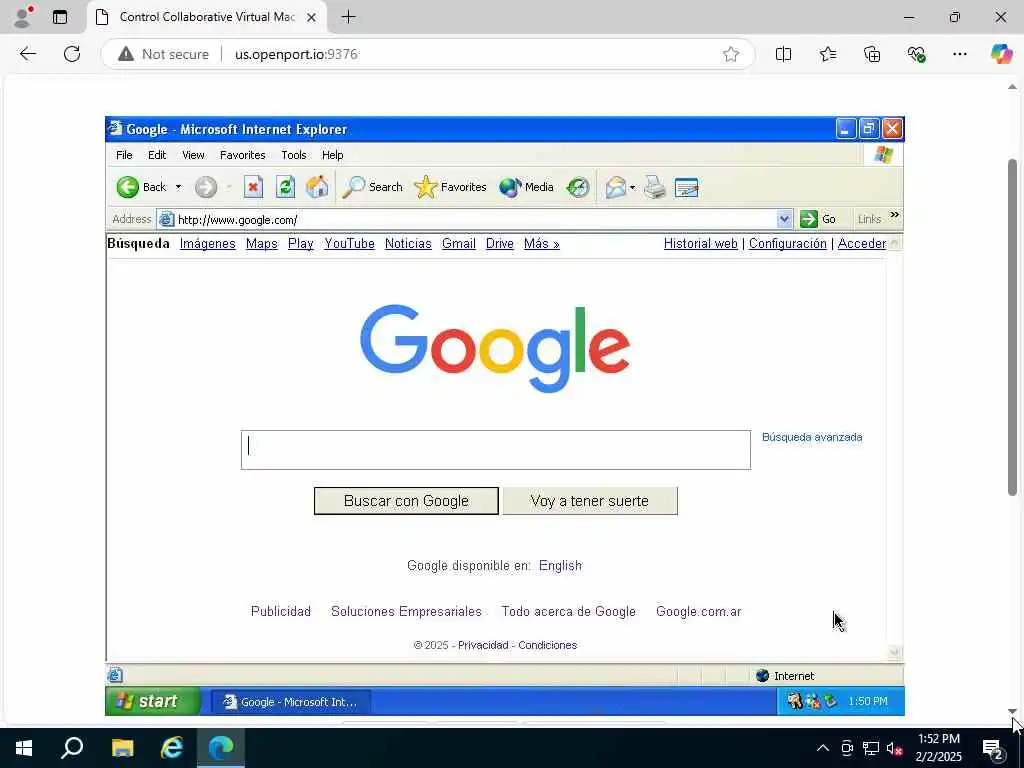
Task: Click the IE Refresh page icon
Action: 285,187
